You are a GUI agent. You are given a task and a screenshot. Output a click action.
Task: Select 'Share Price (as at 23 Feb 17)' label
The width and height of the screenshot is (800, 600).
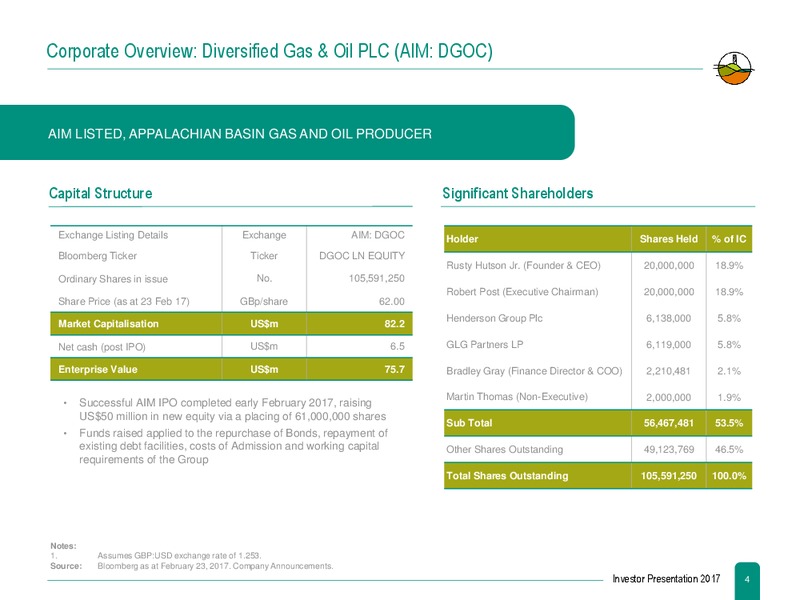123,302
